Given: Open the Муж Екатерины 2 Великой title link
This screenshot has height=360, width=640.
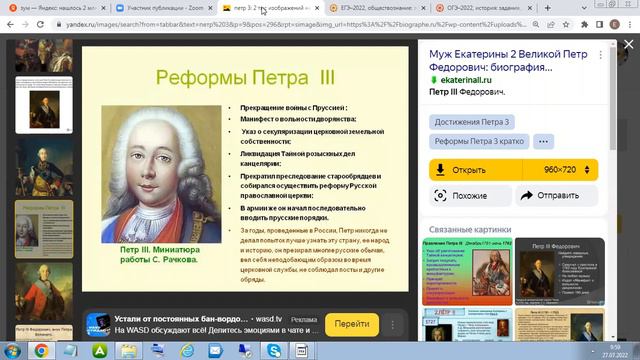Looking at the screenshot, I should point(508,60).
